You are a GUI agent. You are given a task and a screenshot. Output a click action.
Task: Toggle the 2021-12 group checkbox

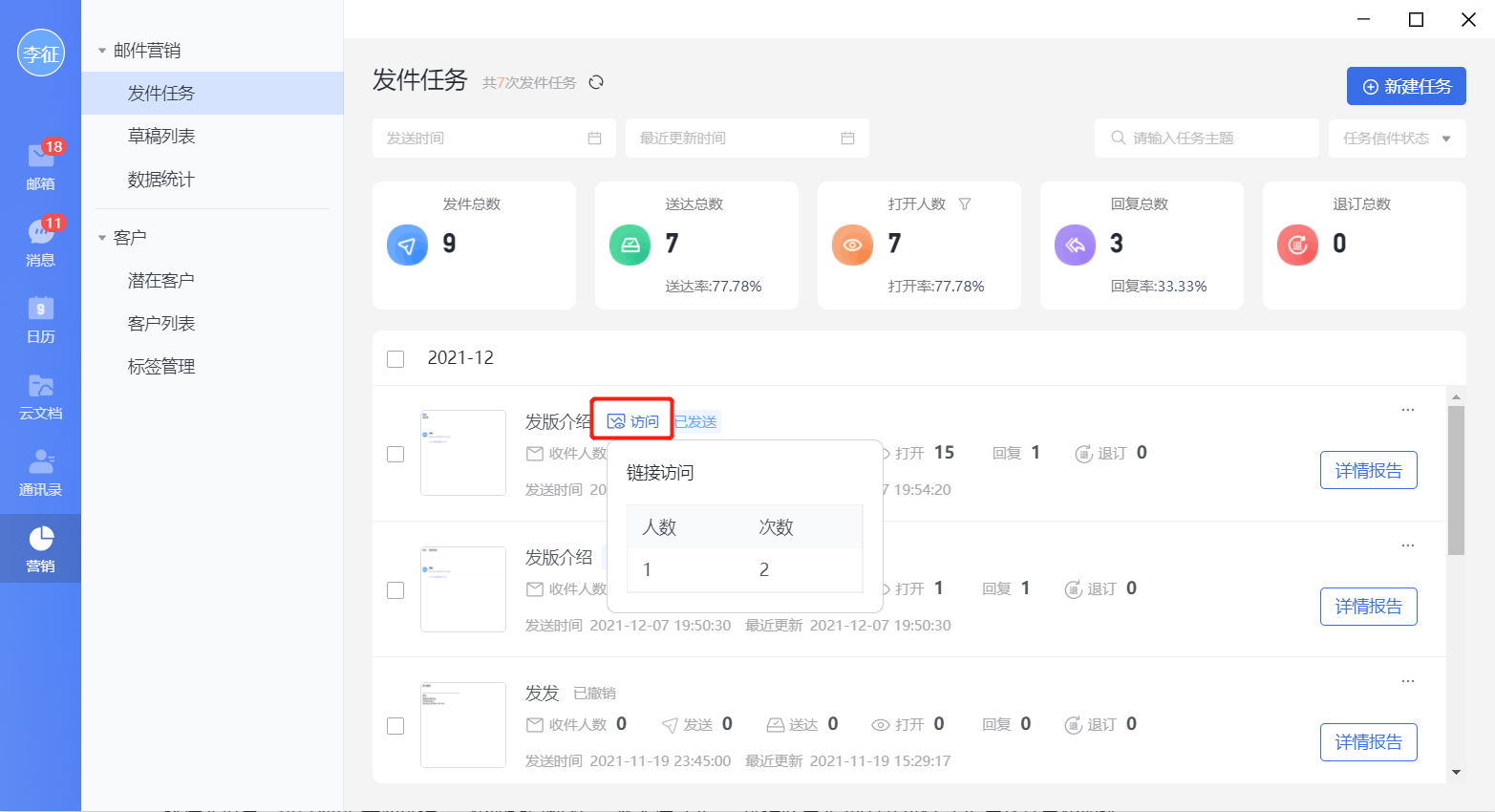point(395,359)
